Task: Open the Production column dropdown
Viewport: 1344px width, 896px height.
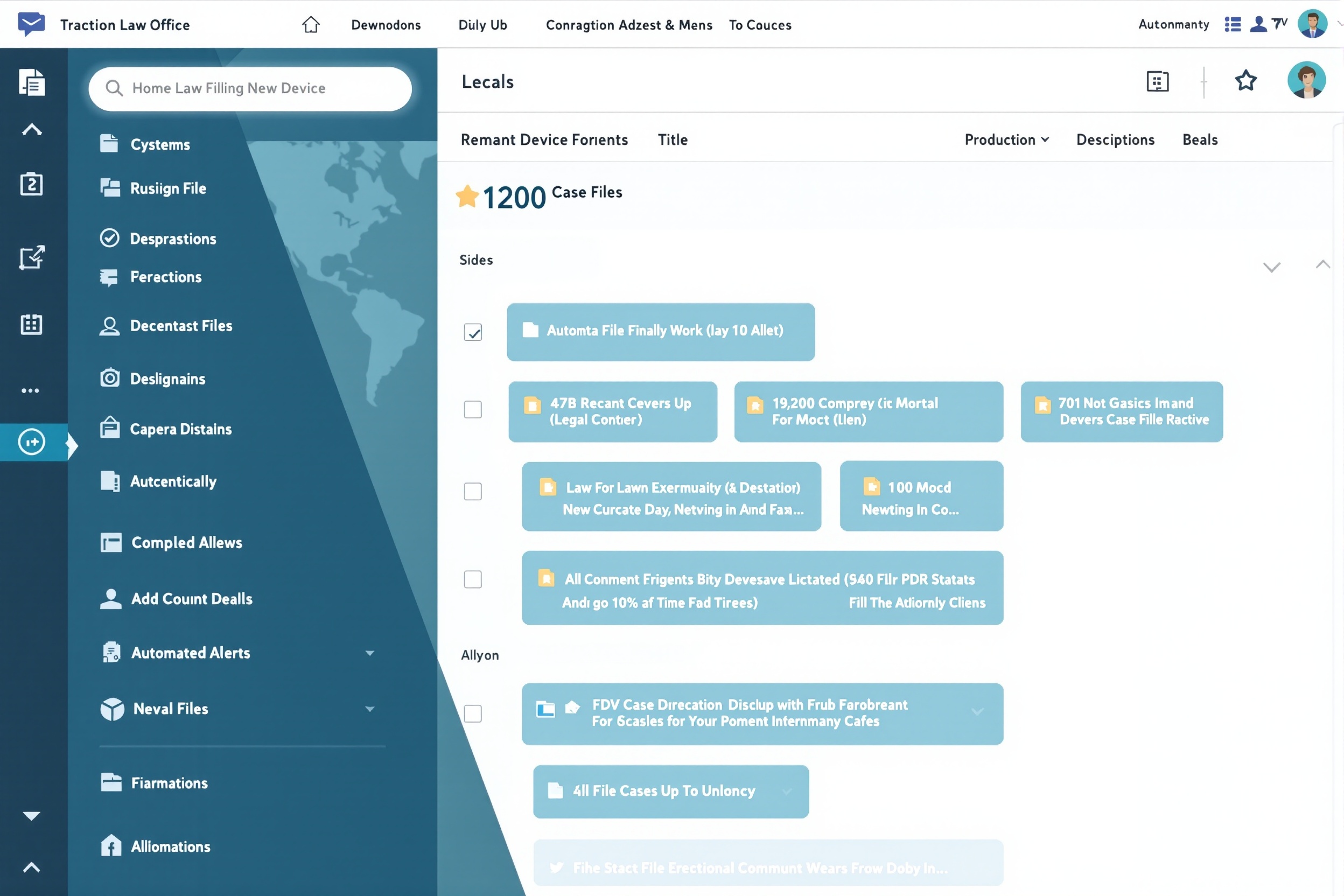Action: (x=1007, y=139)
